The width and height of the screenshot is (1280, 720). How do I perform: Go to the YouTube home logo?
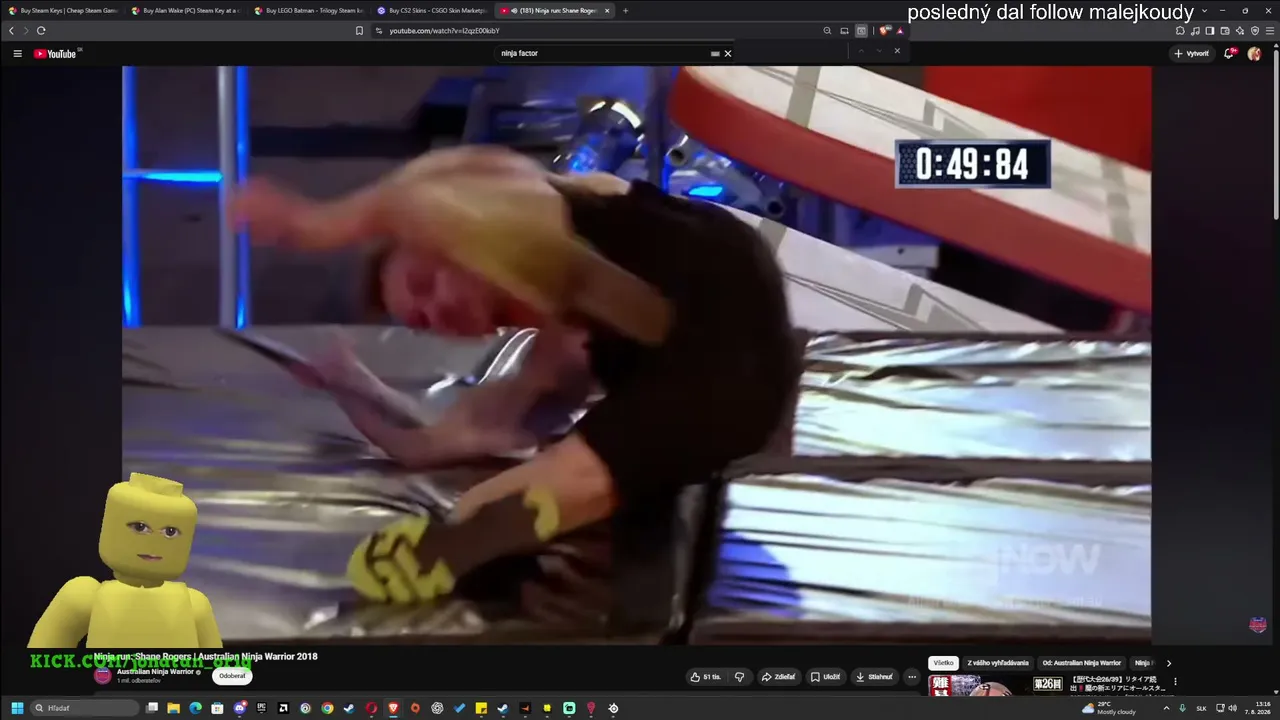[x=55, y=54]
